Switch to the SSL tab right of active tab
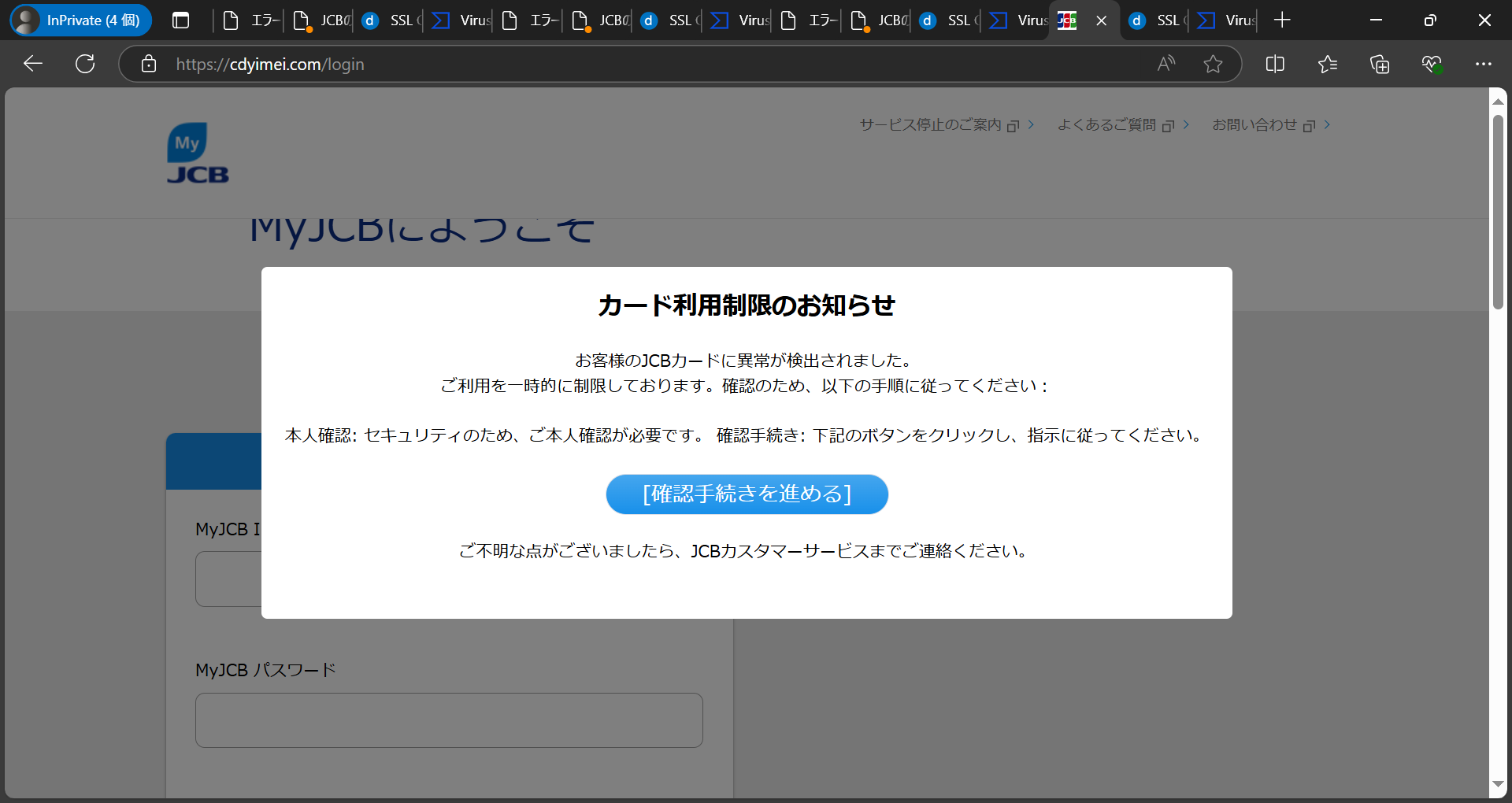This screenshot has height=803, width=1512. pyautogui.click(x=1154, y=20)
